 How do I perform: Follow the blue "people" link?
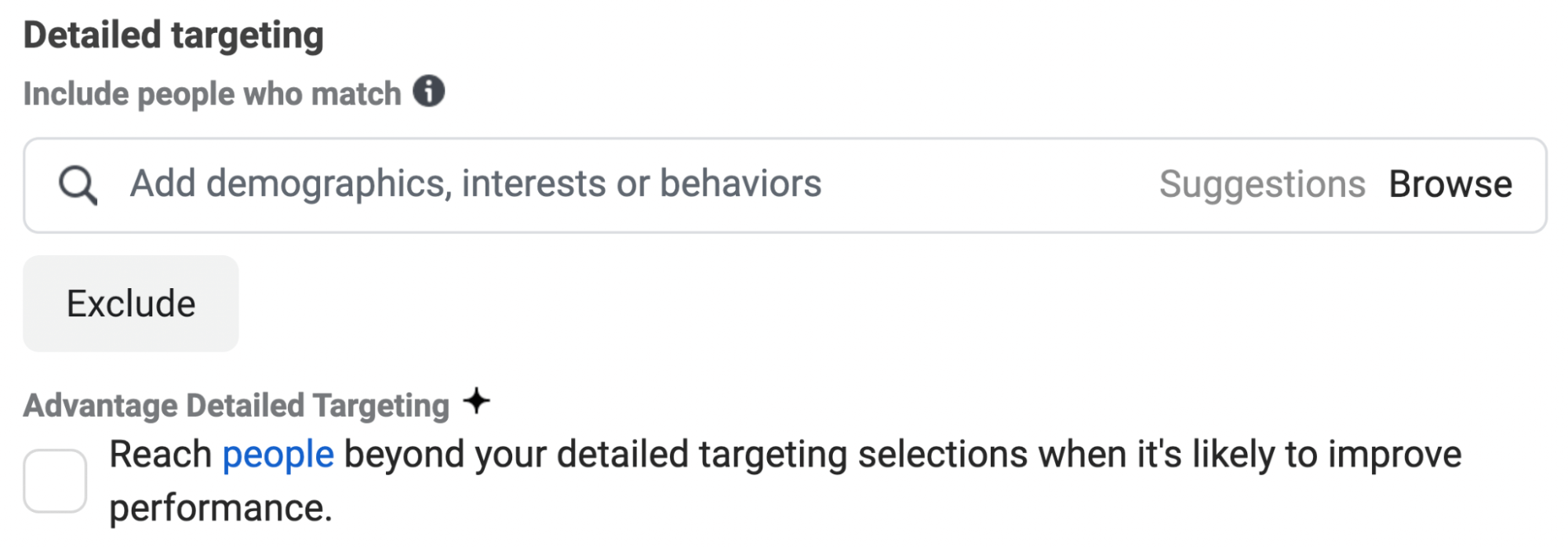click(x=278, y=455)
